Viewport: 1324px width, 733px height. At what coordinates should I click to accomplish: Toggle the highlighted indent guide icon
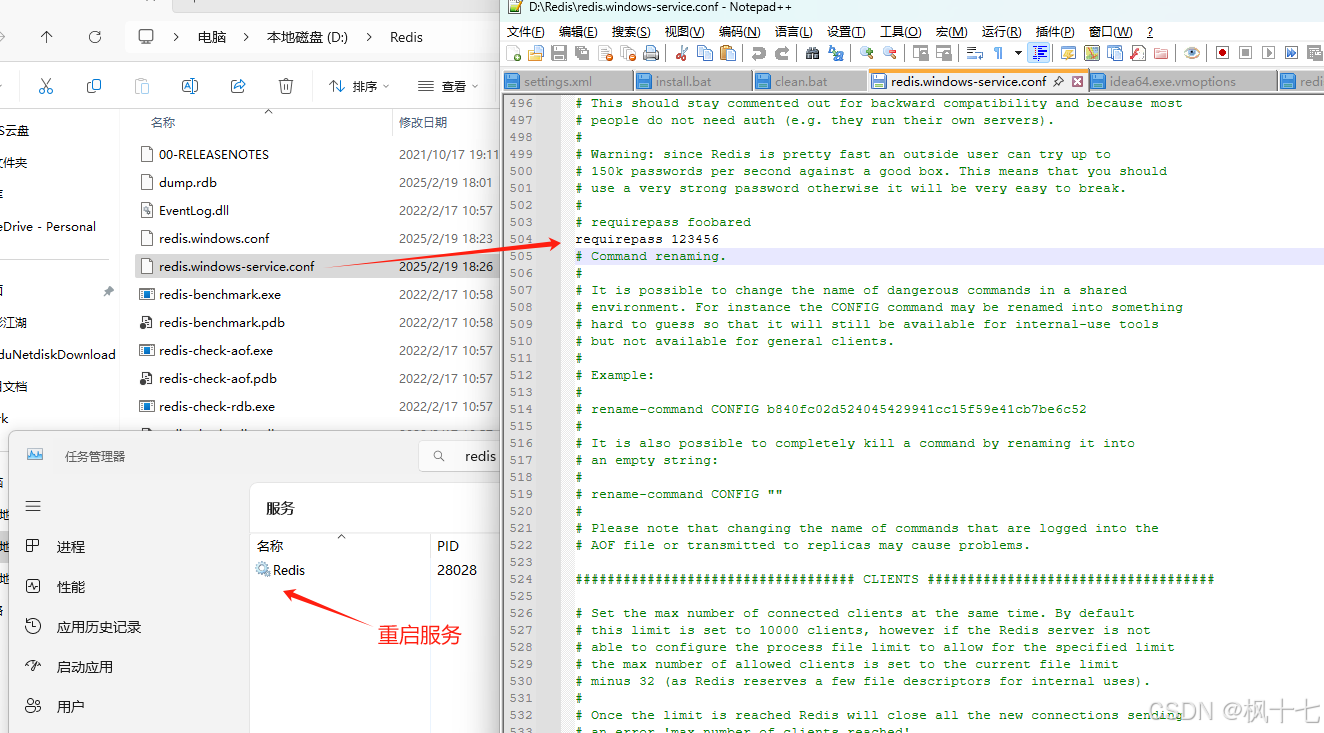pyautogui.click(x=1038, y=53)
